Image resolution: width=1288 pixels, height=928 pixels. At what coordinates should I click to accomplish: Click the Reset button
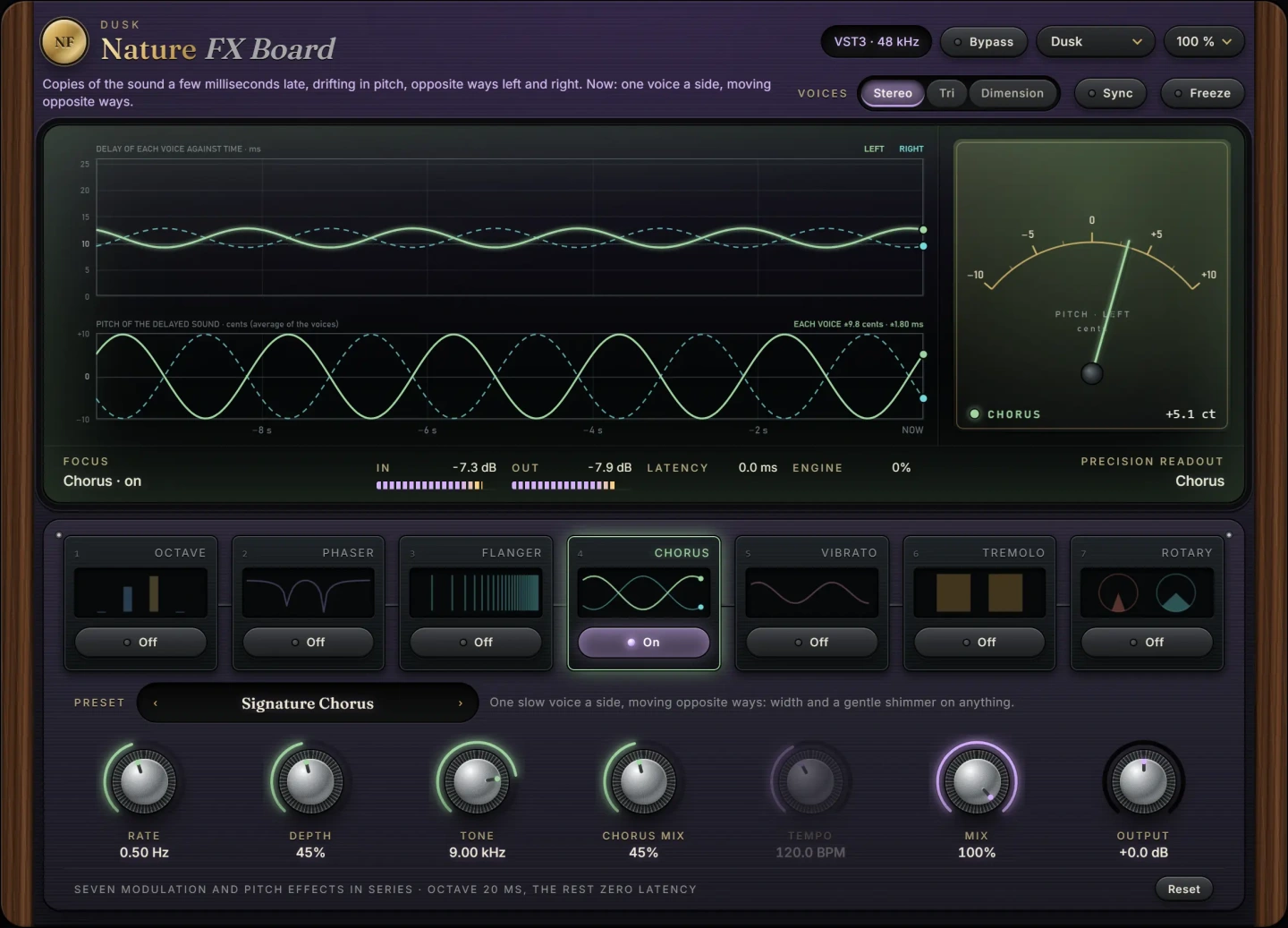tap(1183, 889)
